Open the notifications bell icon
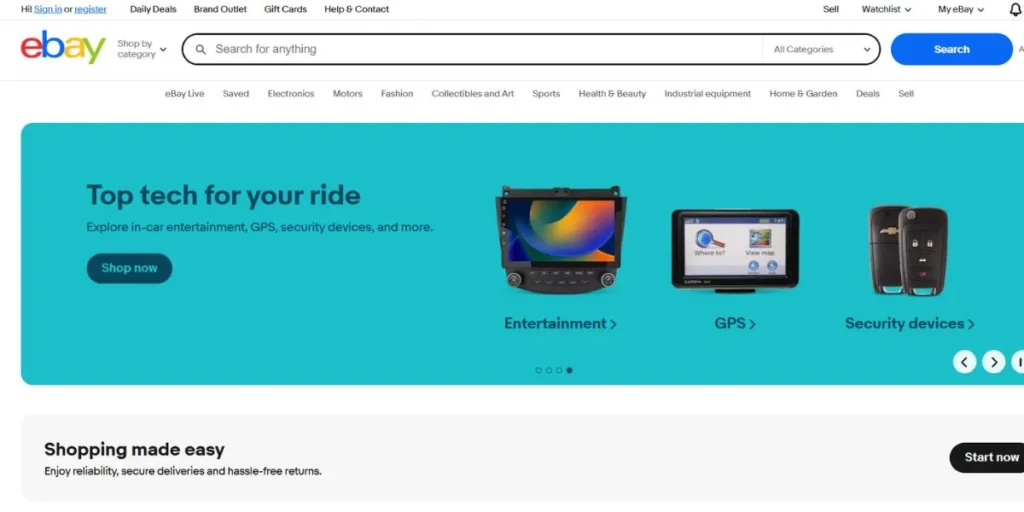The width and height of the screenshot is (1024, 512). coord(1016,9)
